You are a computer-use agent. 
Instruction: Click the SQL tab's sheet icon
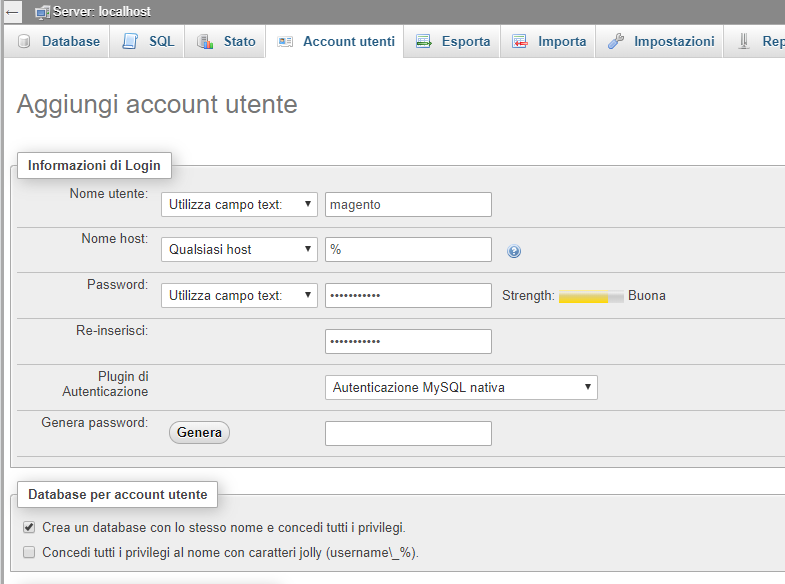(x=130, y=41)
